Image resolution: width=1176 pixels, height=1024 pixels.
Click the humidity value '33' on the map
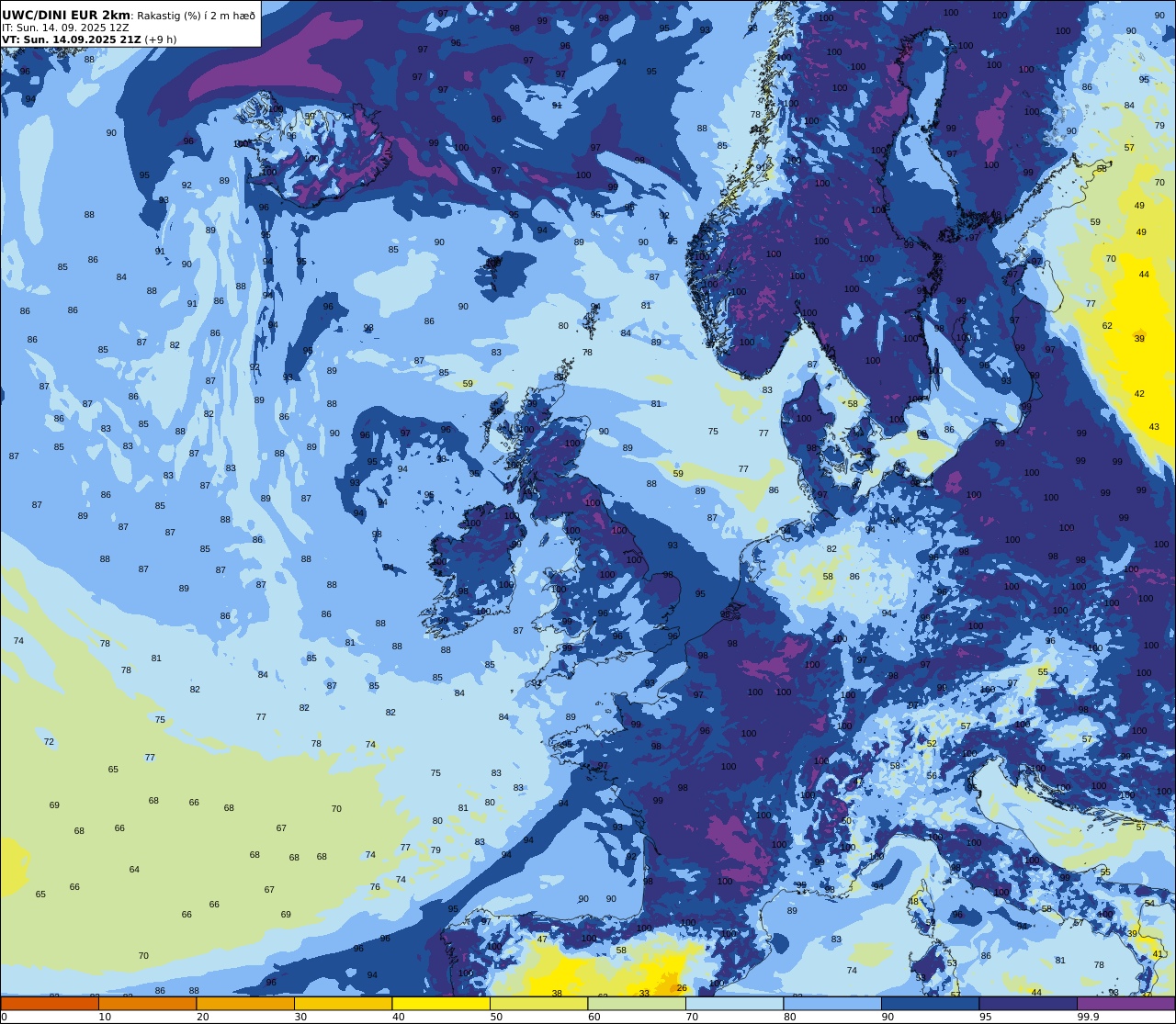[x=644, y=993]
